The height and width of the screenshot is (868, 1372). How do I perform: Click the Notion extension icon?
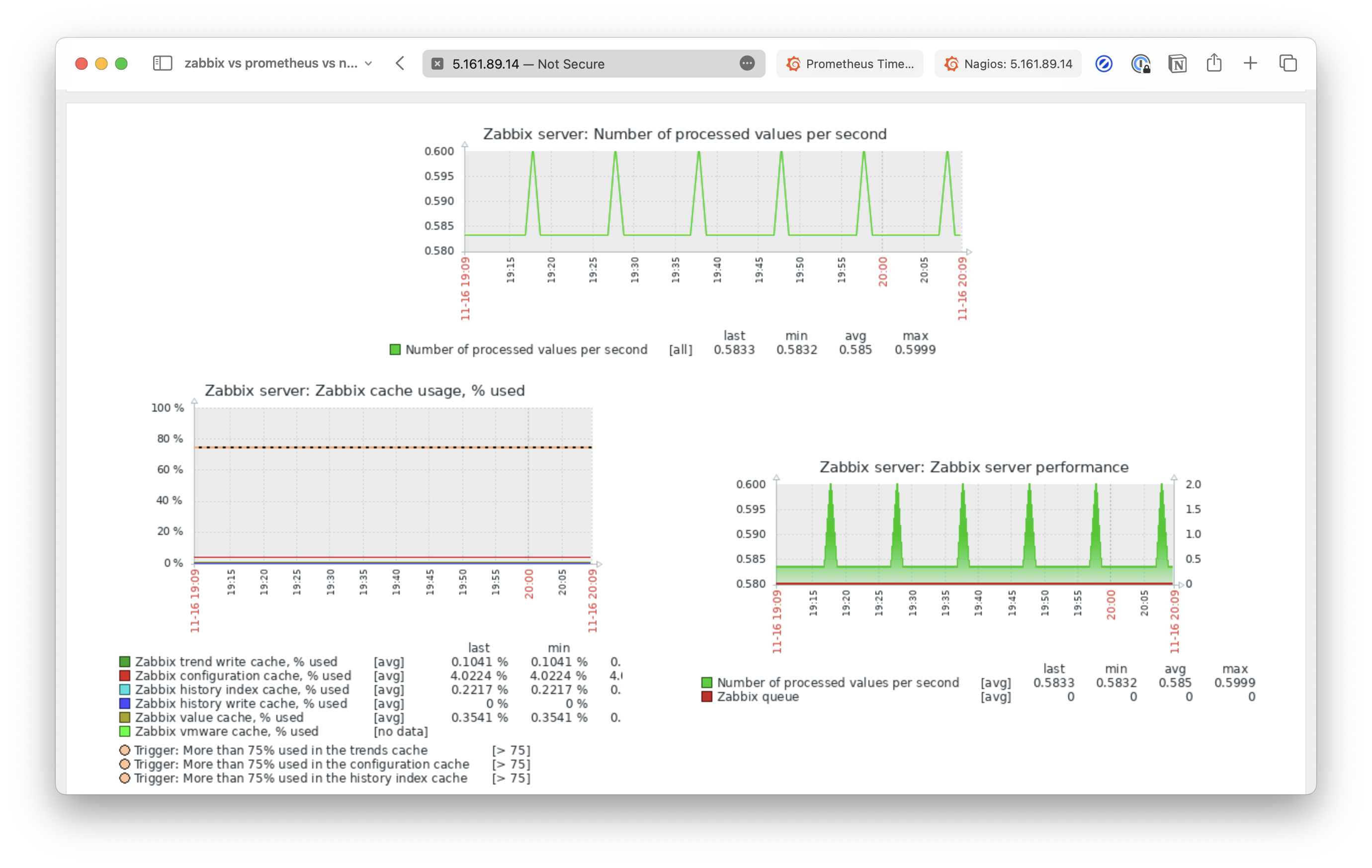[x=1177, y=63]
